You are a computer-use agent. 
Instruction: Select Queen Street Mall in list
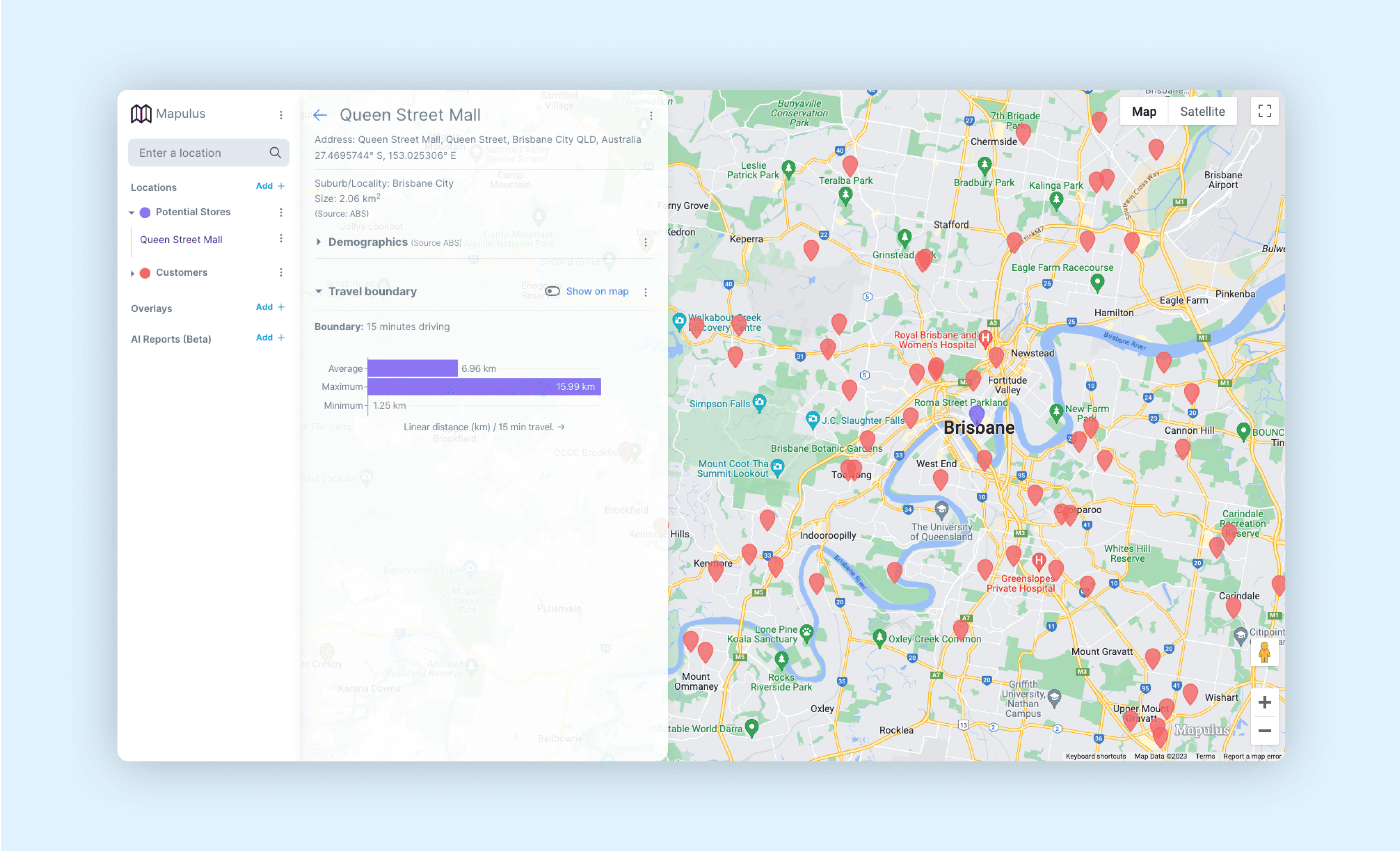181,239
